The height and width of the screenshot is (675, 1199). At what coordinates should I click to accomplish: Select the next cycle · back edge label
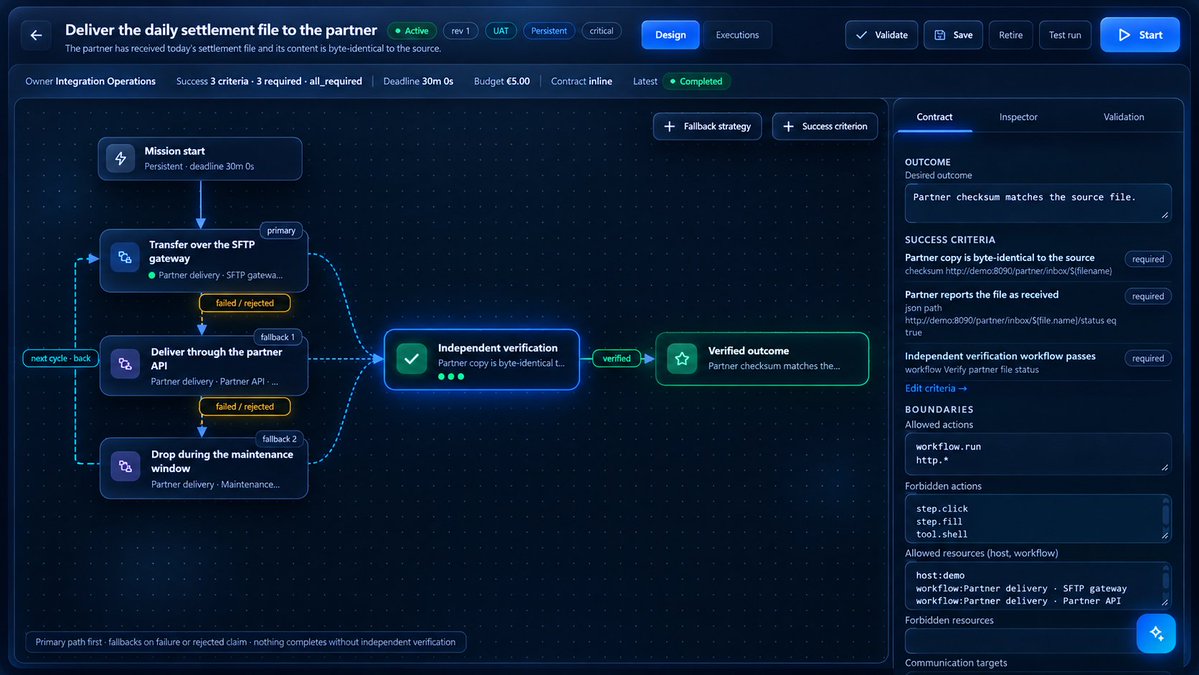tap(60, 359)
